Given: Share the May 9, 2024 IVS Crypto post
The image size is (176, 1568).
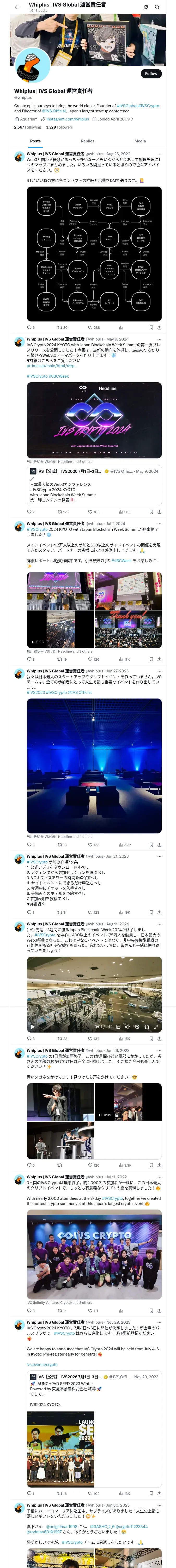Looking at the screenshot, I should (160, 512).
